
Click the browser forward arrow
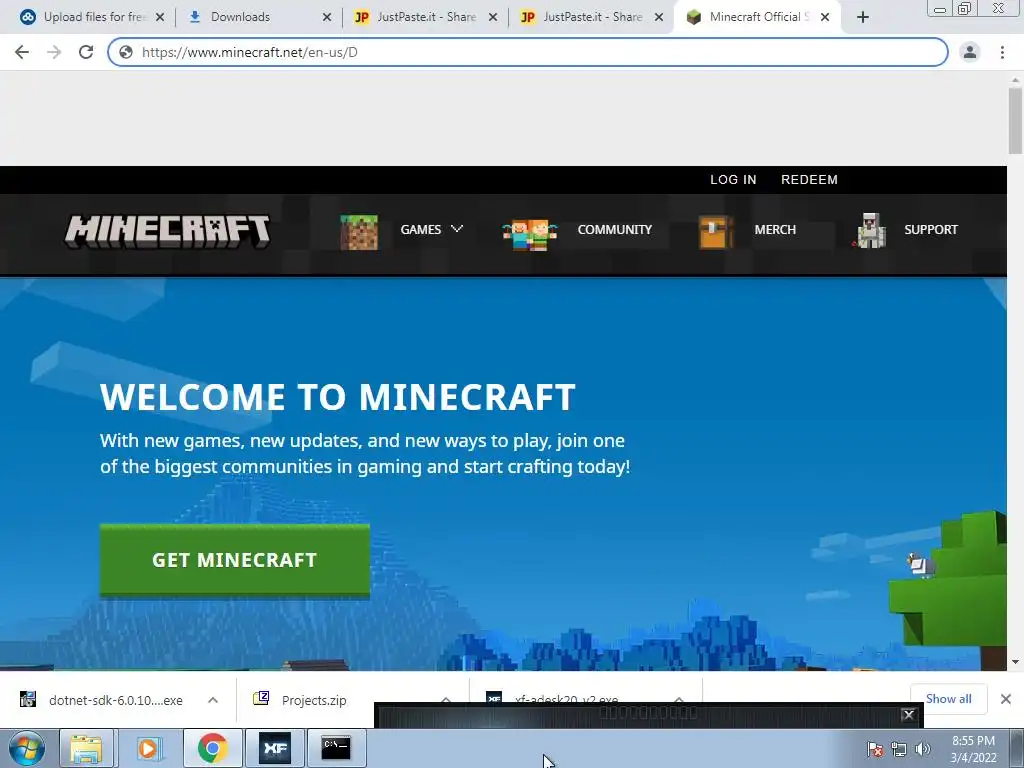point(54,52)
